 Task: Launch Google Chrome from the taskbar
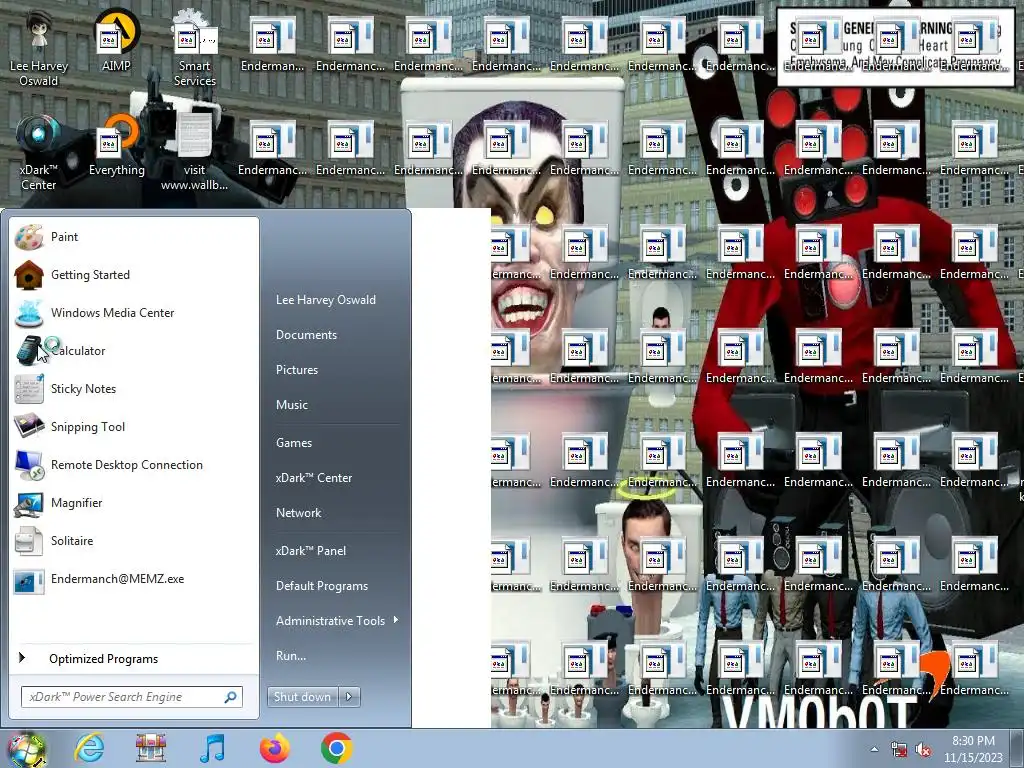(336, 748)
